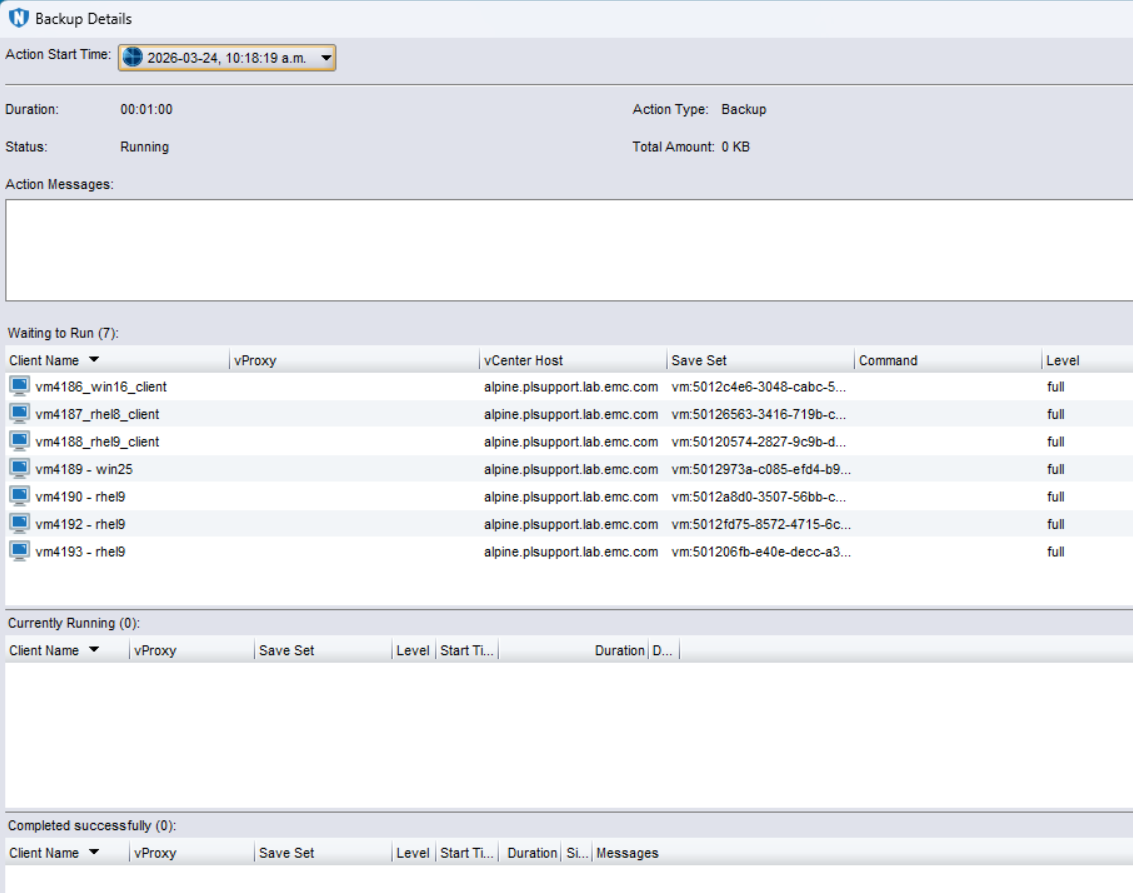Click vCenter host cell in vm4186_win16_client row

coord(571,387)
